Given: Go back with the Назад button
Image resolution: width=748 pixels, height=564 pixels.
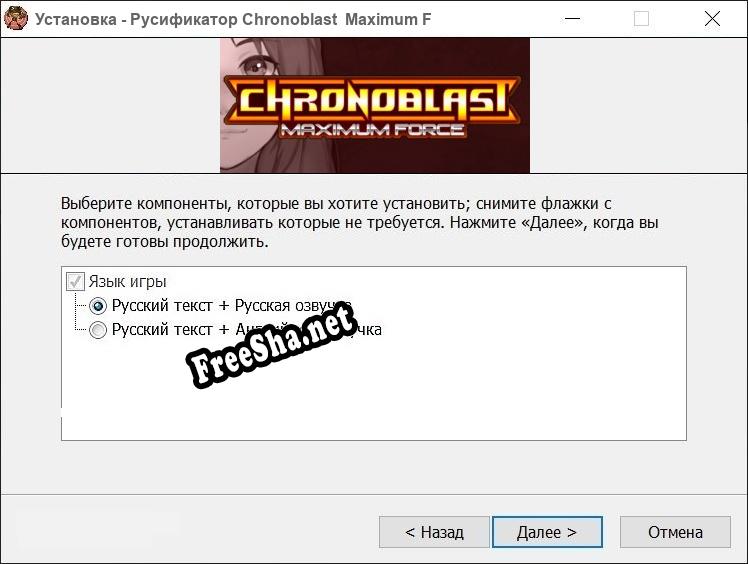Looking at the screenshot, I should (434, 532).
